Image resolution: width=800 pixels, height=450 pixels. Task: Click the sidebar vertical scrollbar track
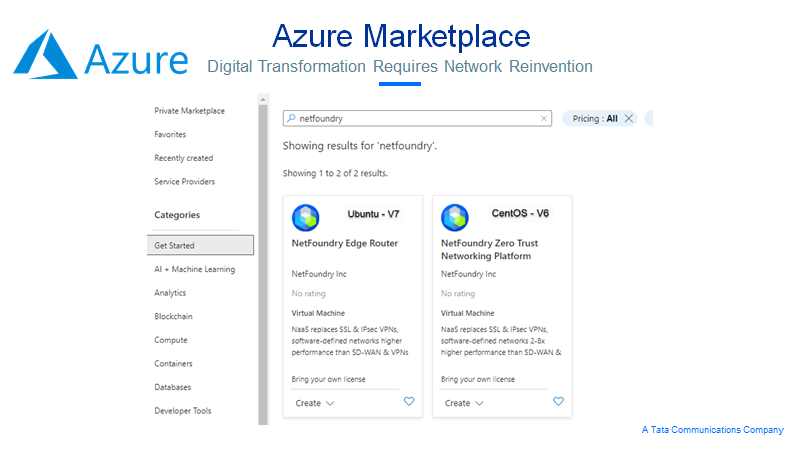point(263,264)
